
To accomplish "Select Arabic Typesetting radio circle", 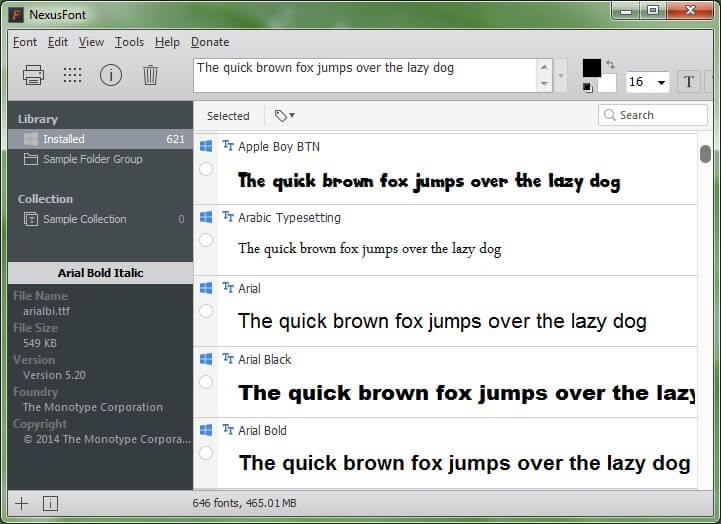I will tap(206, 239).
